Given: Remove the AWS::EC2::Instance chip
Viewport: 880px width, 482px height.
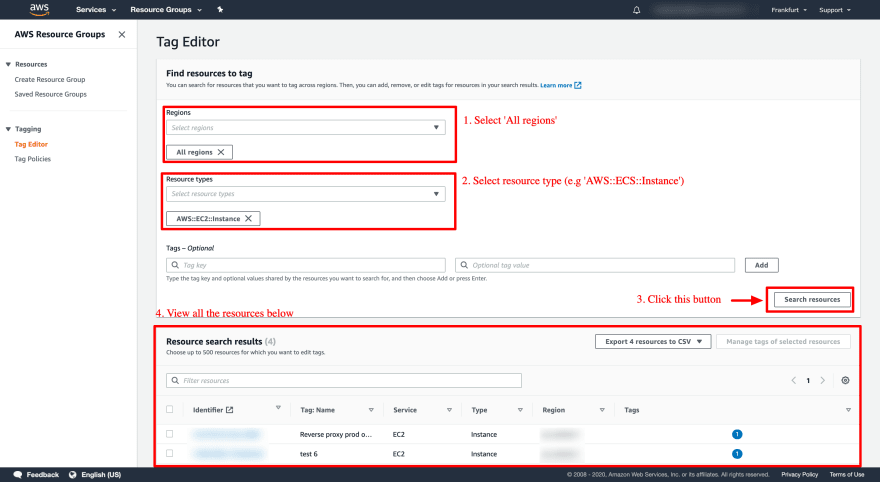Looking at the screenshot, I should [248, 218].
